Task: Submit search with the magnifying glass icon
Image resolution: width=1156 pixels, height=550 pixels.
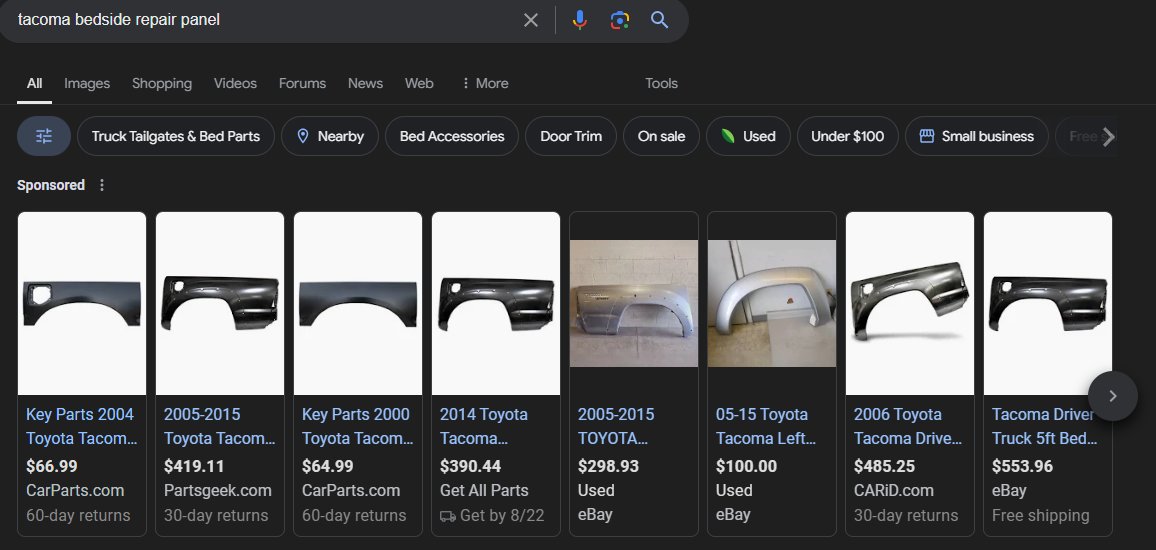Action: click(x=660, y=20)
